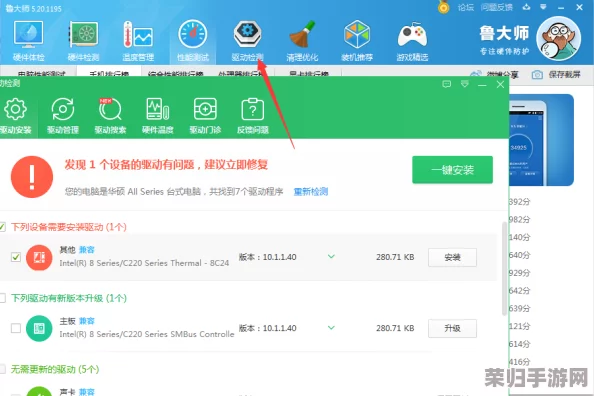Screen dimensions: 594x396
Task: Click the 280.71 KB size of Thermal driver
Action: [x=395, y=257]
